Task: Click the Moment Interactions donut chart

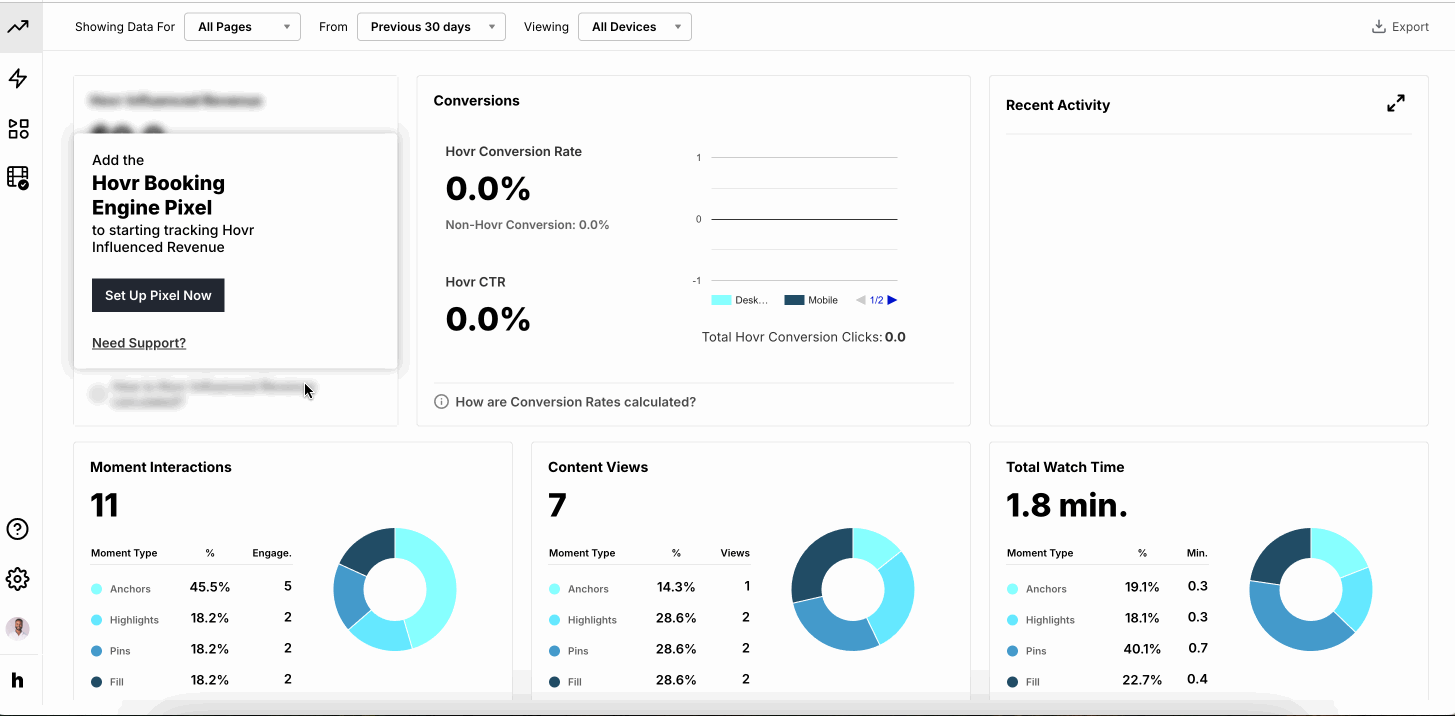Action: coord(394,590)
